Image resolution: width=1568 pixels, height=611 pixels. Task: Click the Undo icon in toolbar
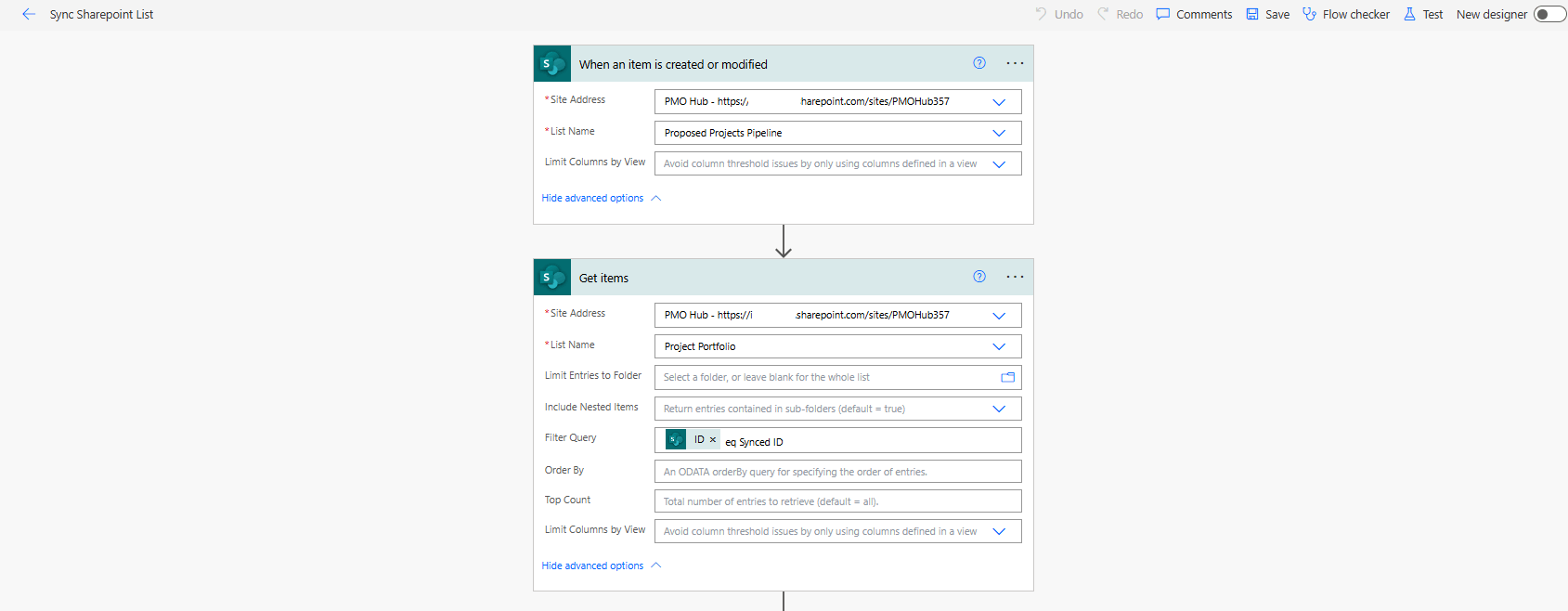(x=1042, y=14)
